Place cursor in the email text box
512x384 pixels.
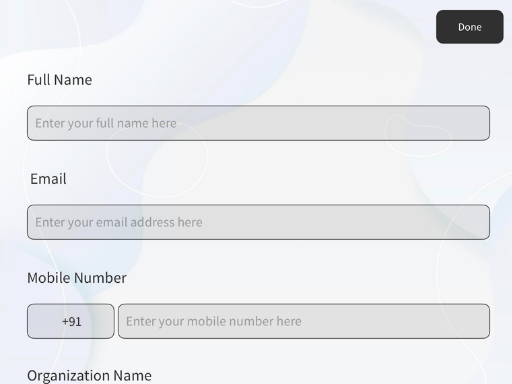point(258,222)
